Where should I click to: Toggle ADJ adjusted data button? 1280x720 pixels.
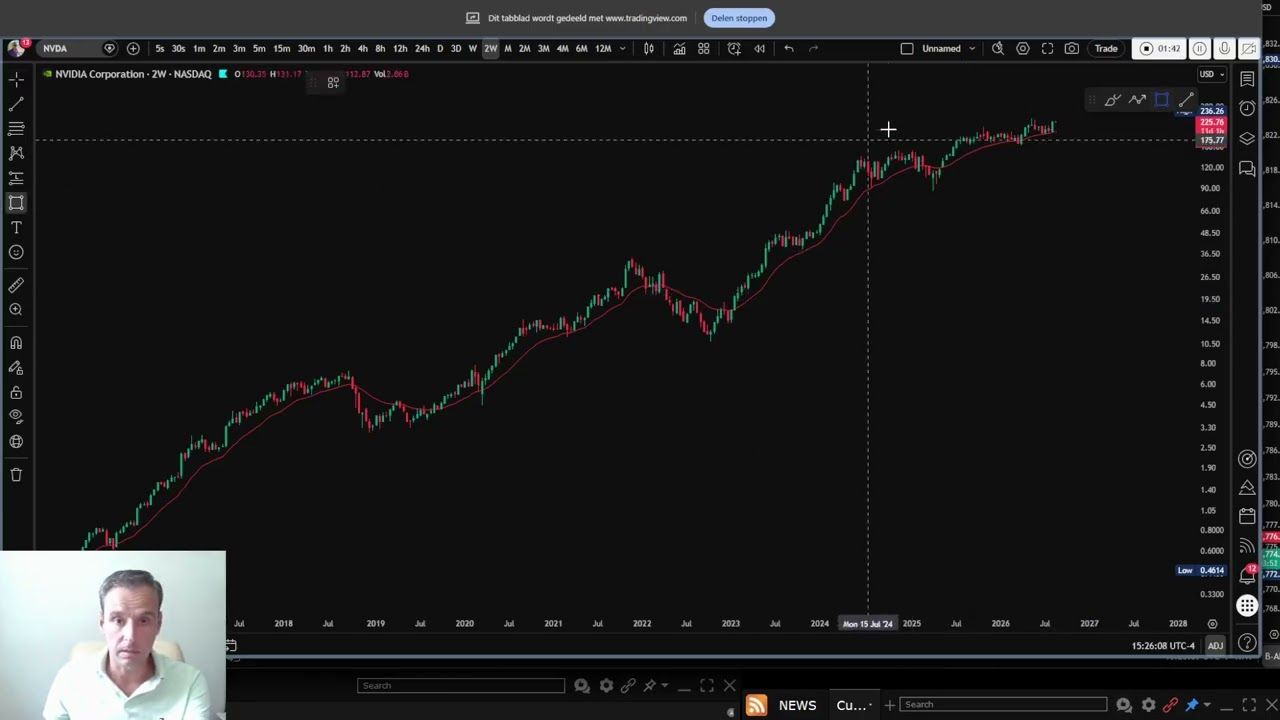click(1215, 646)
